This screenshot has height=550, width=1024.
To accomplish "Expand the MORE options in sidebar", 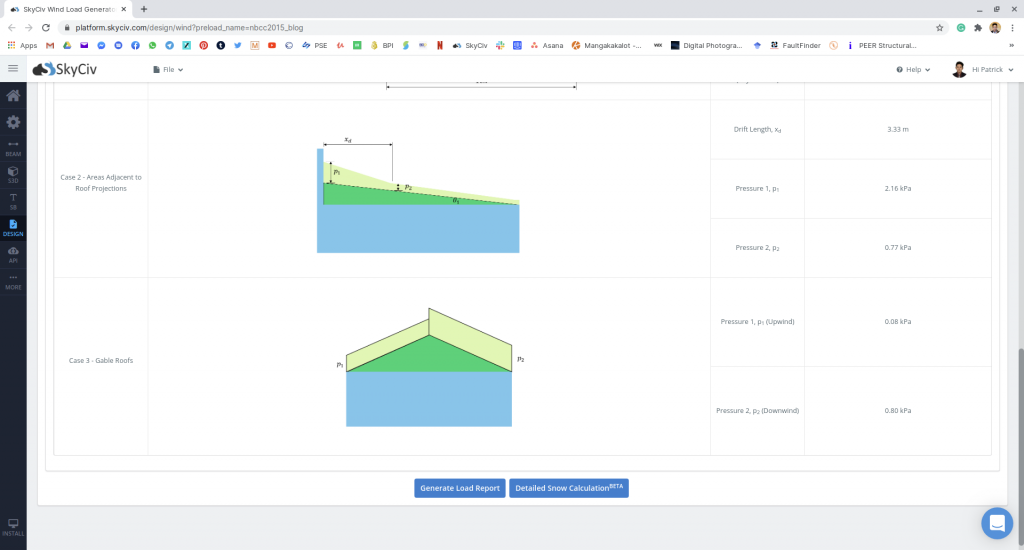I will pyautogui.click(x=13, y=281).
